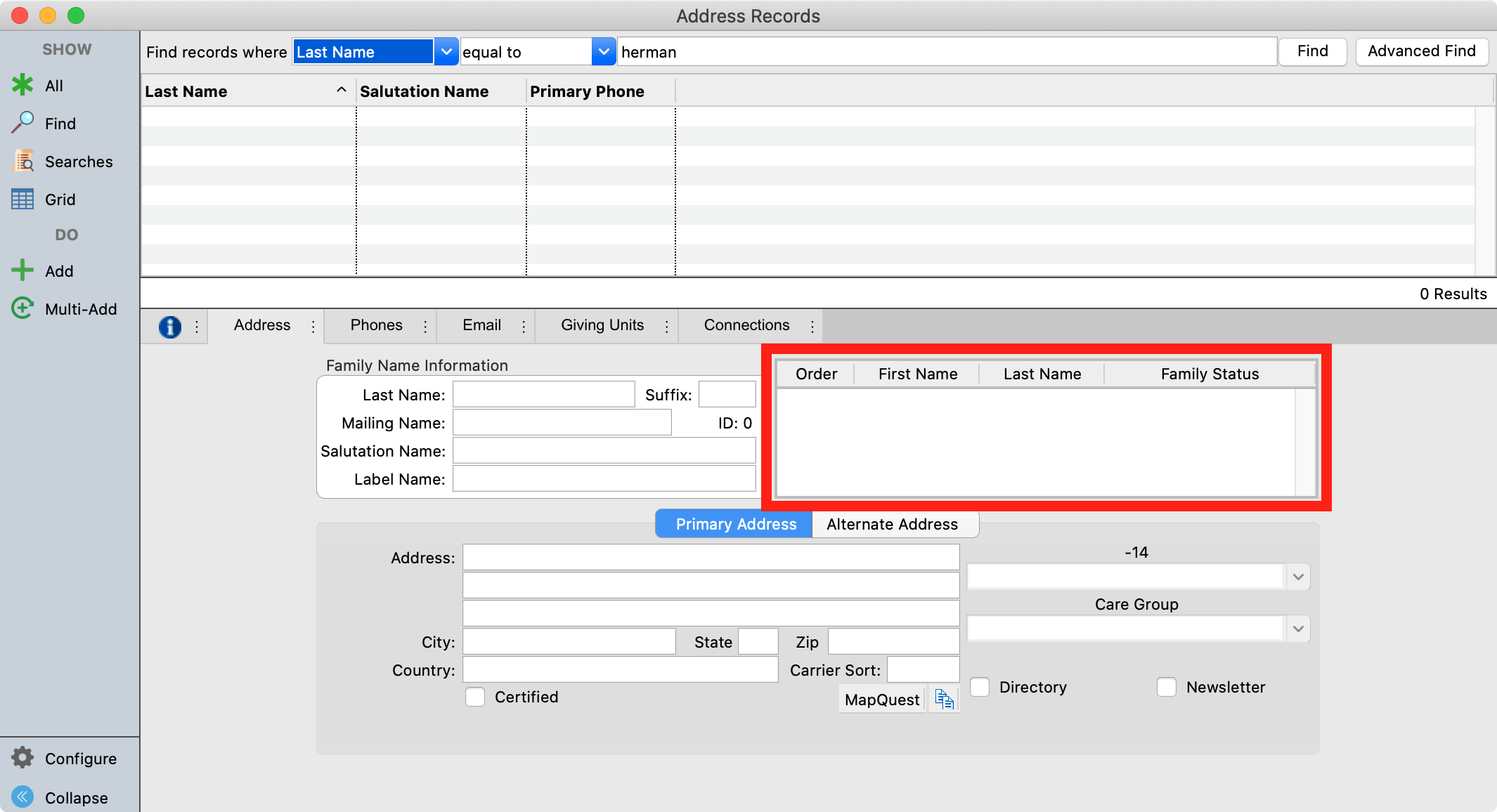Image resolution: width=1497 pixels, height=812 pixels.
Task: Expand the 'equal to' operator dropdown
Action: [603, 52]
